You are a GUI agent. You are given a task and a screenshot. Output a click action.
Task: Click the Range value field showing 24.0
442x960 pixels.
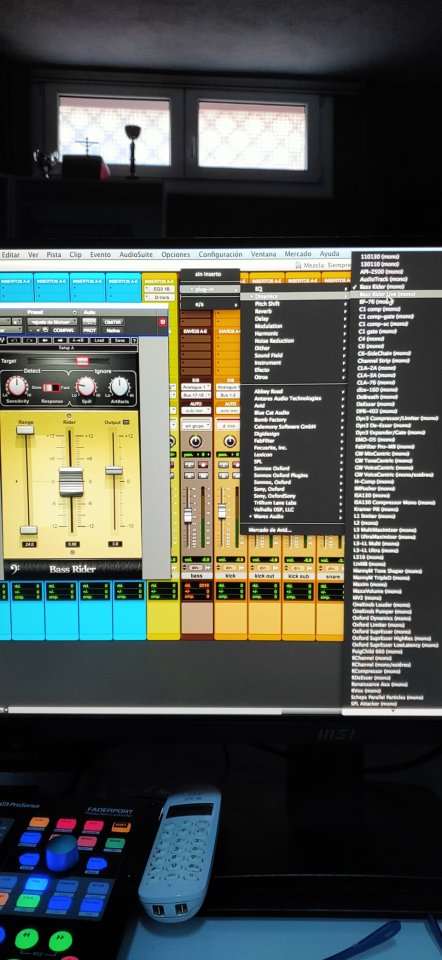point(29,544)
